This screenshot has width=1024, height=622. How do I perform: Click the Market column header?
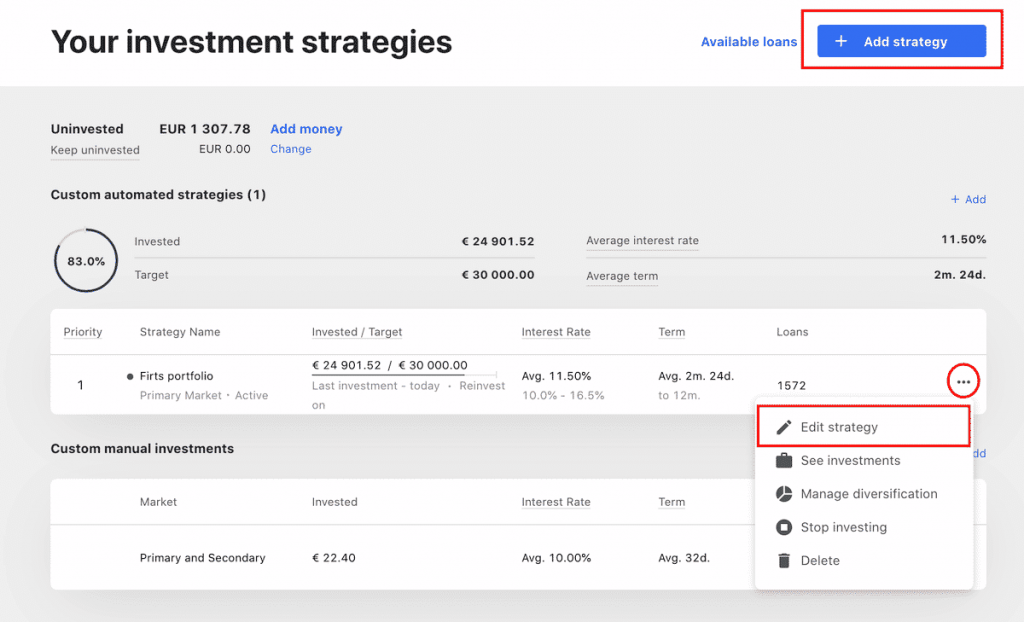pyautogui.click(x=158, y=502)
